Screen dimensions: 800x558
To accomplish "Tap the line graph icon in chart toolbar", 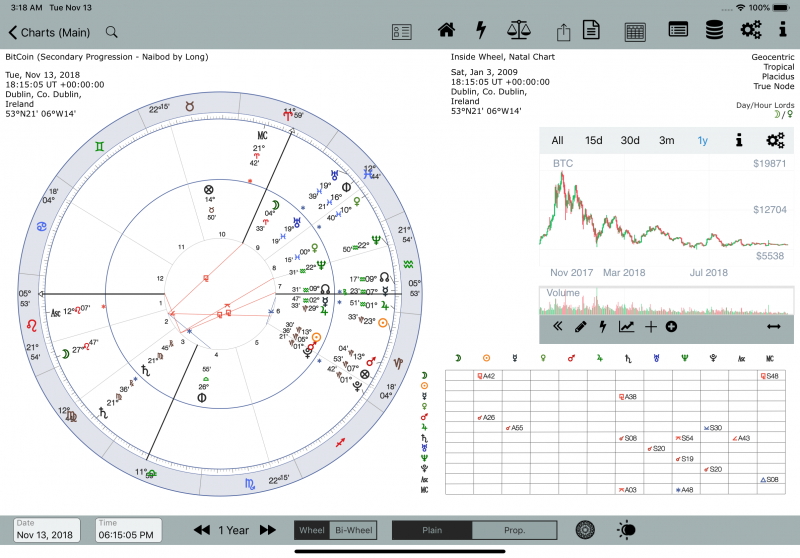I will (627, 326).
